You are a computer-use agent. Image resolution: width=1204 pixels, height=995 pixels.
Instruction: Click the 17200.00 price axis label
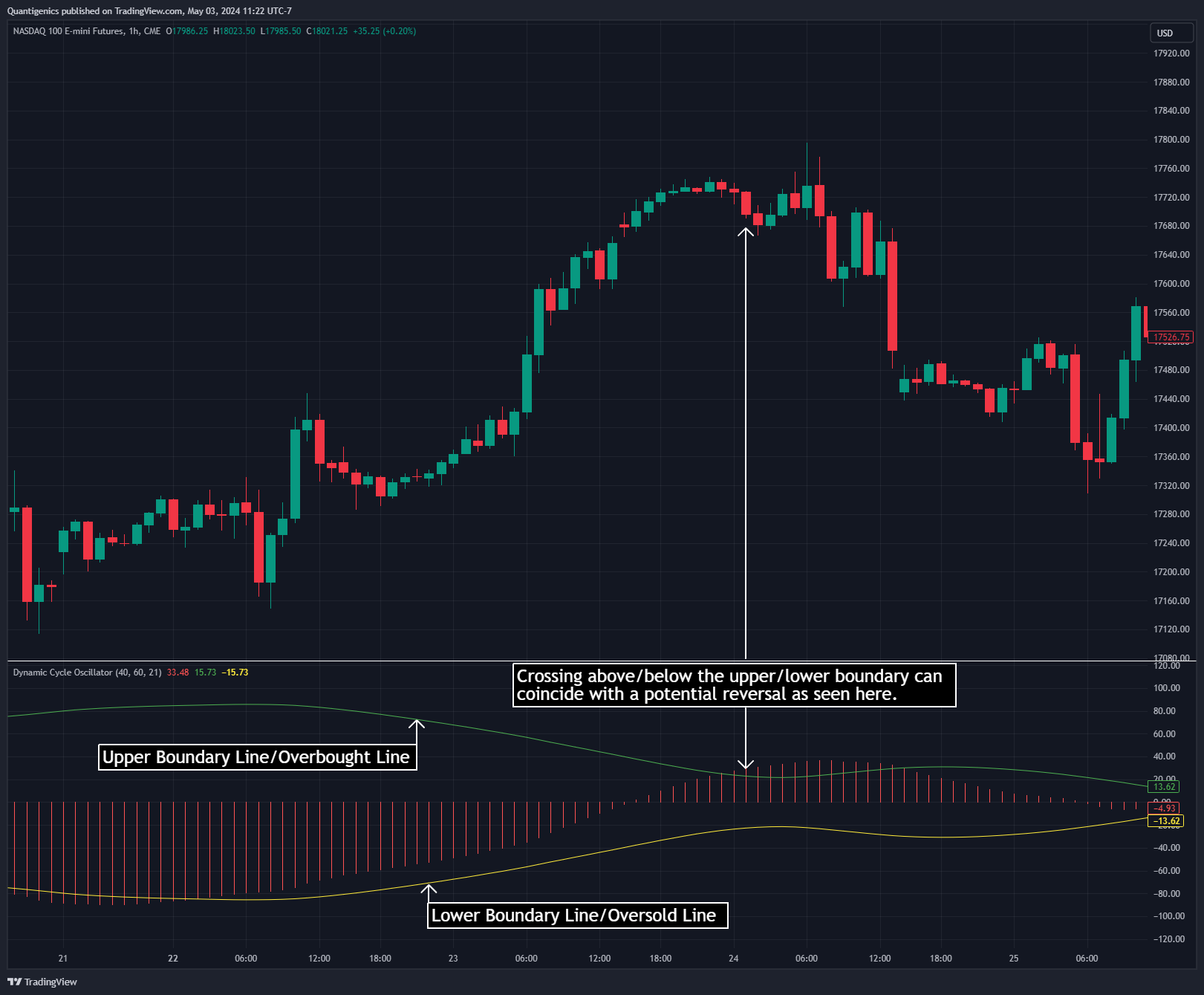tap(1171, 572)
